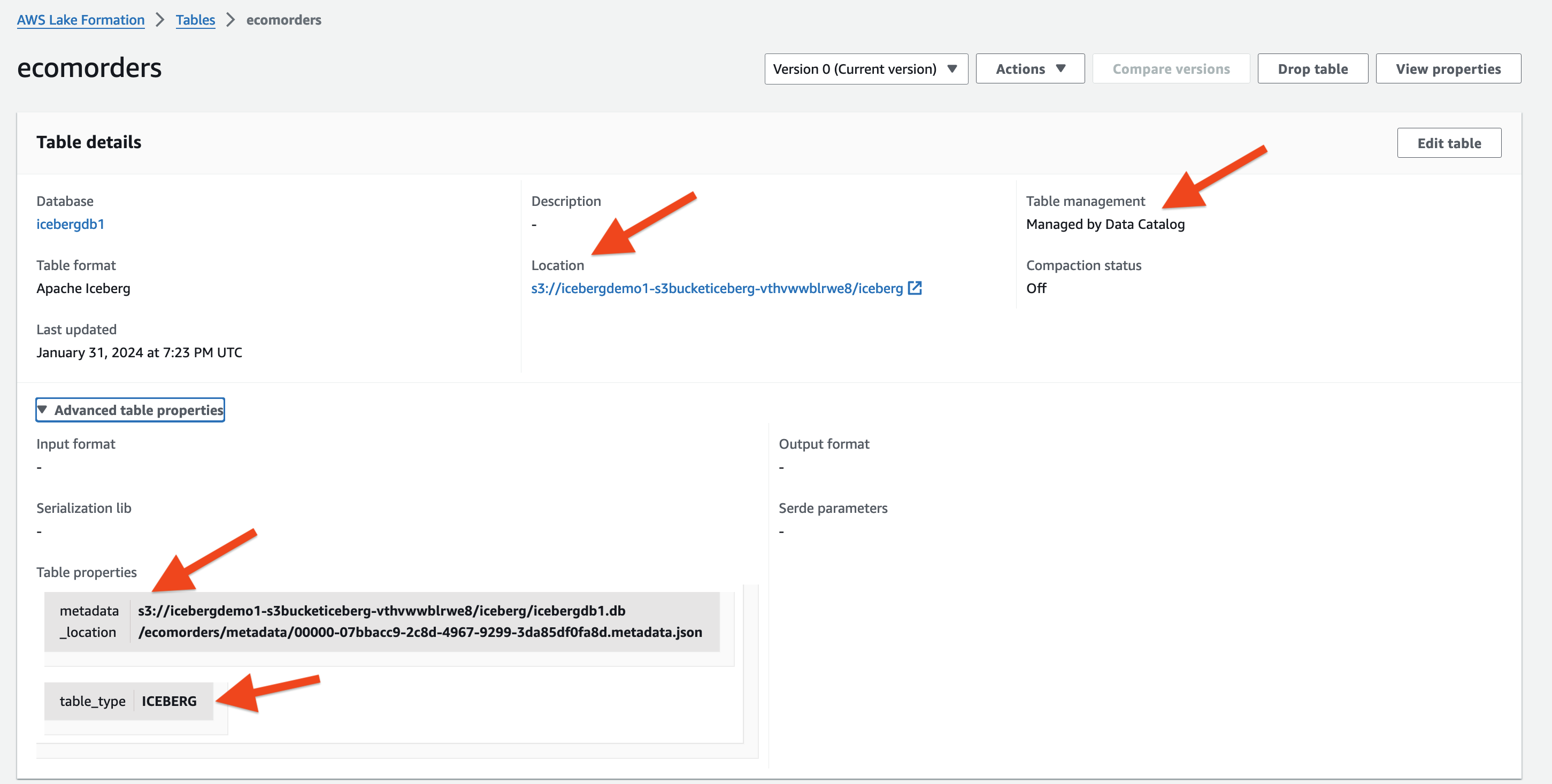The height and width of the screenshot is (784, 1552).
Task: Click the Version dropdown arrow icon
Action: [x=952, y=68]
